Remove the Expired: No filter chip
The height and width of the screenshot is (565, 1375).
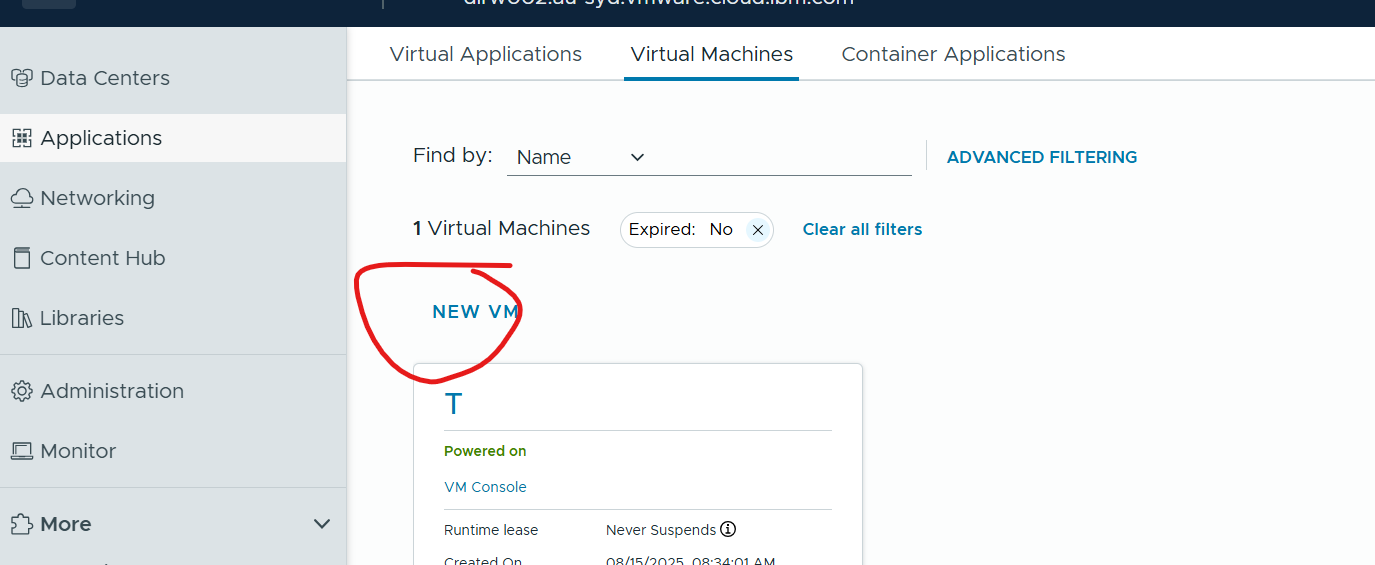pos(757,230)
